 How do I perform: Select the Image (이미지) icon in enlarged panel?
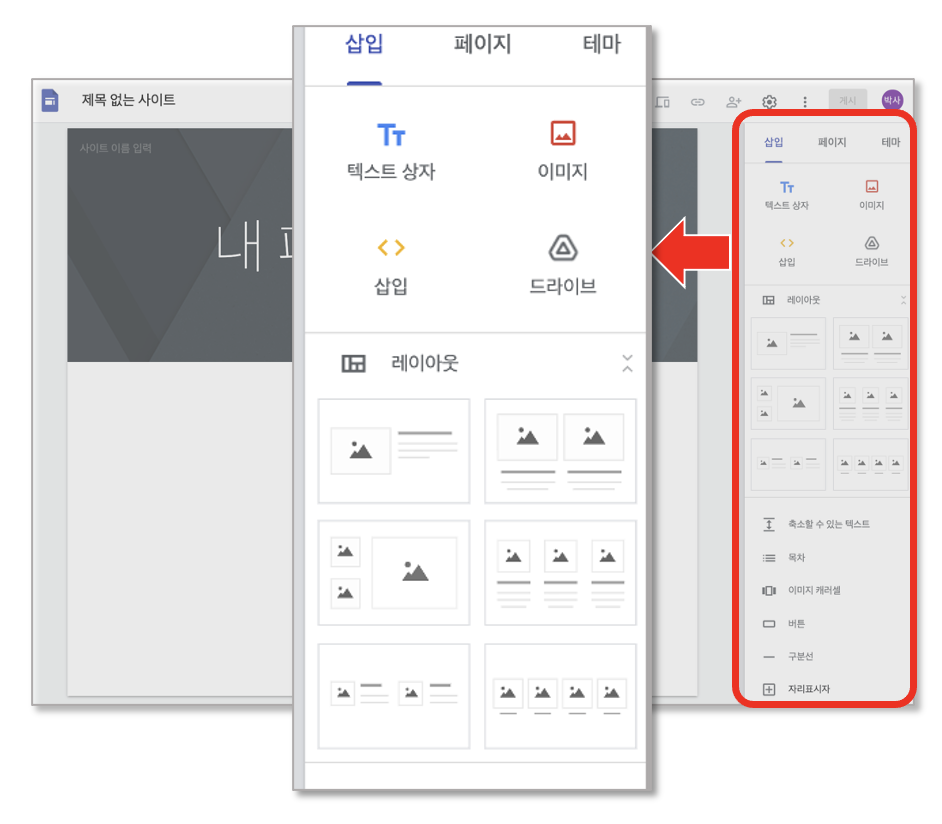[563, 133]
